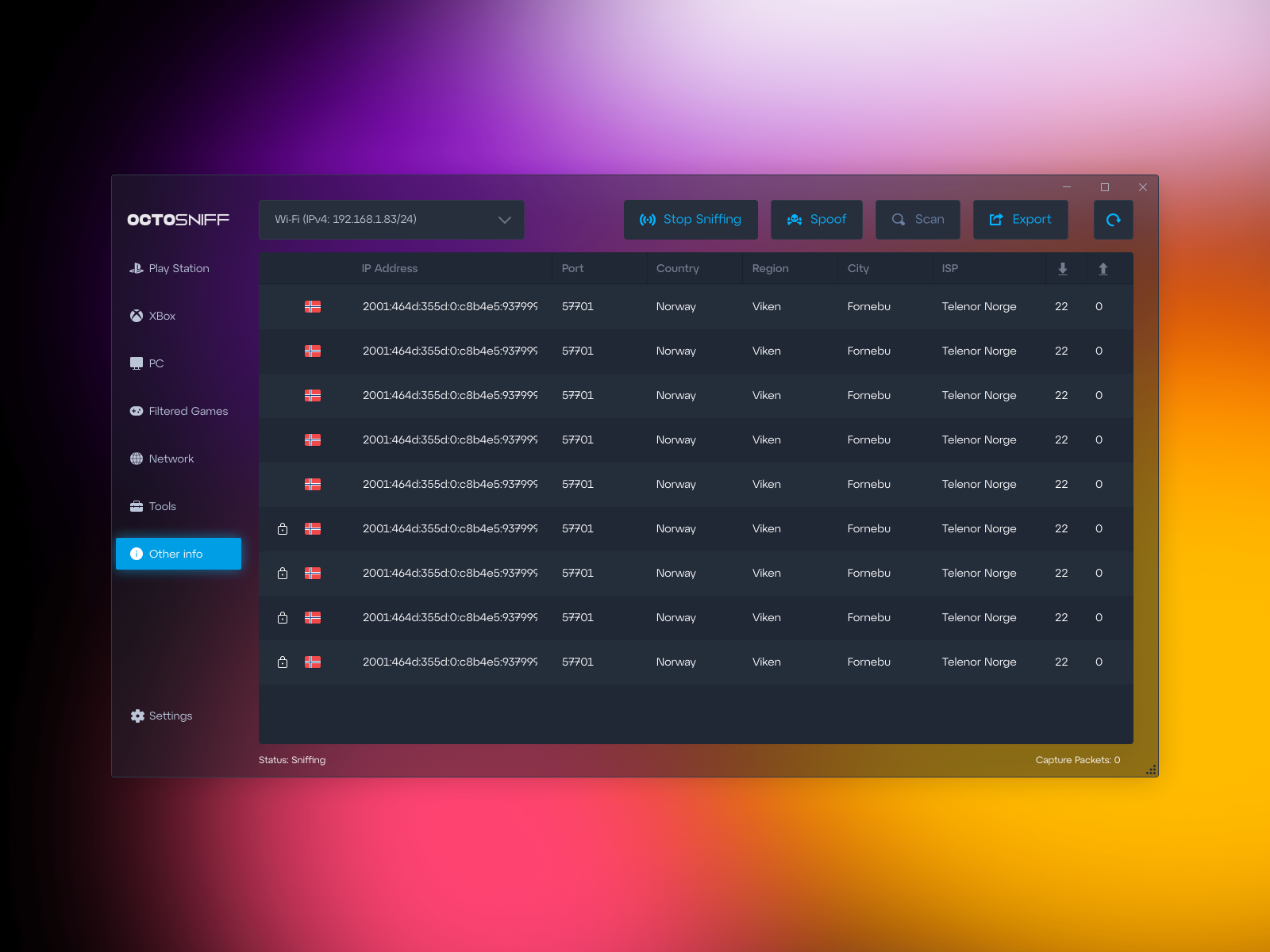The image size is (1270, 952).
Task: Toggle the lock on the seventh IP row
Action: (283, 573)
